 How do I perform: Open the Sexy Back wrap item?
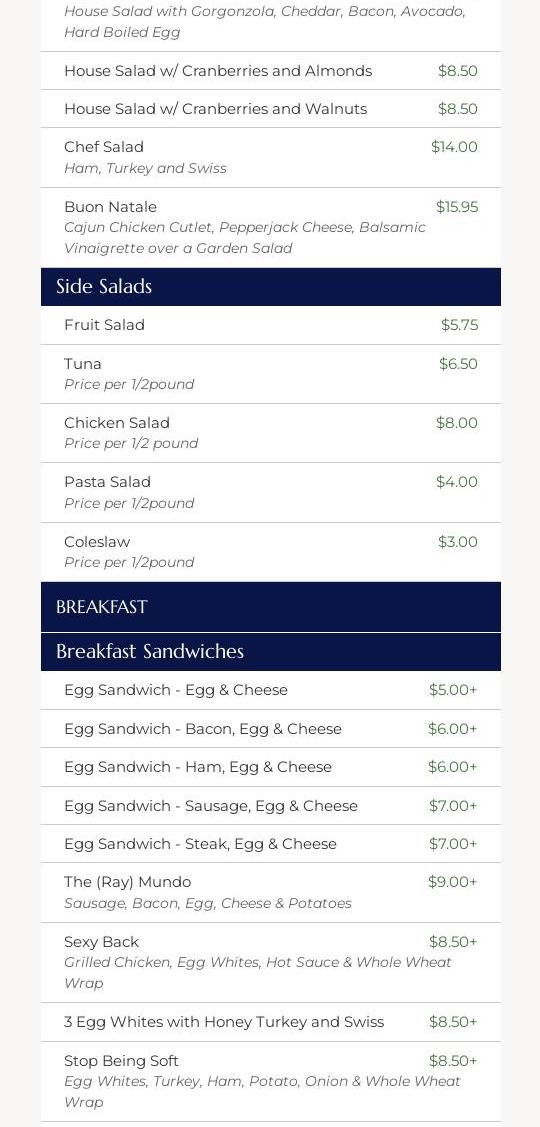click(x=270, y=962)
